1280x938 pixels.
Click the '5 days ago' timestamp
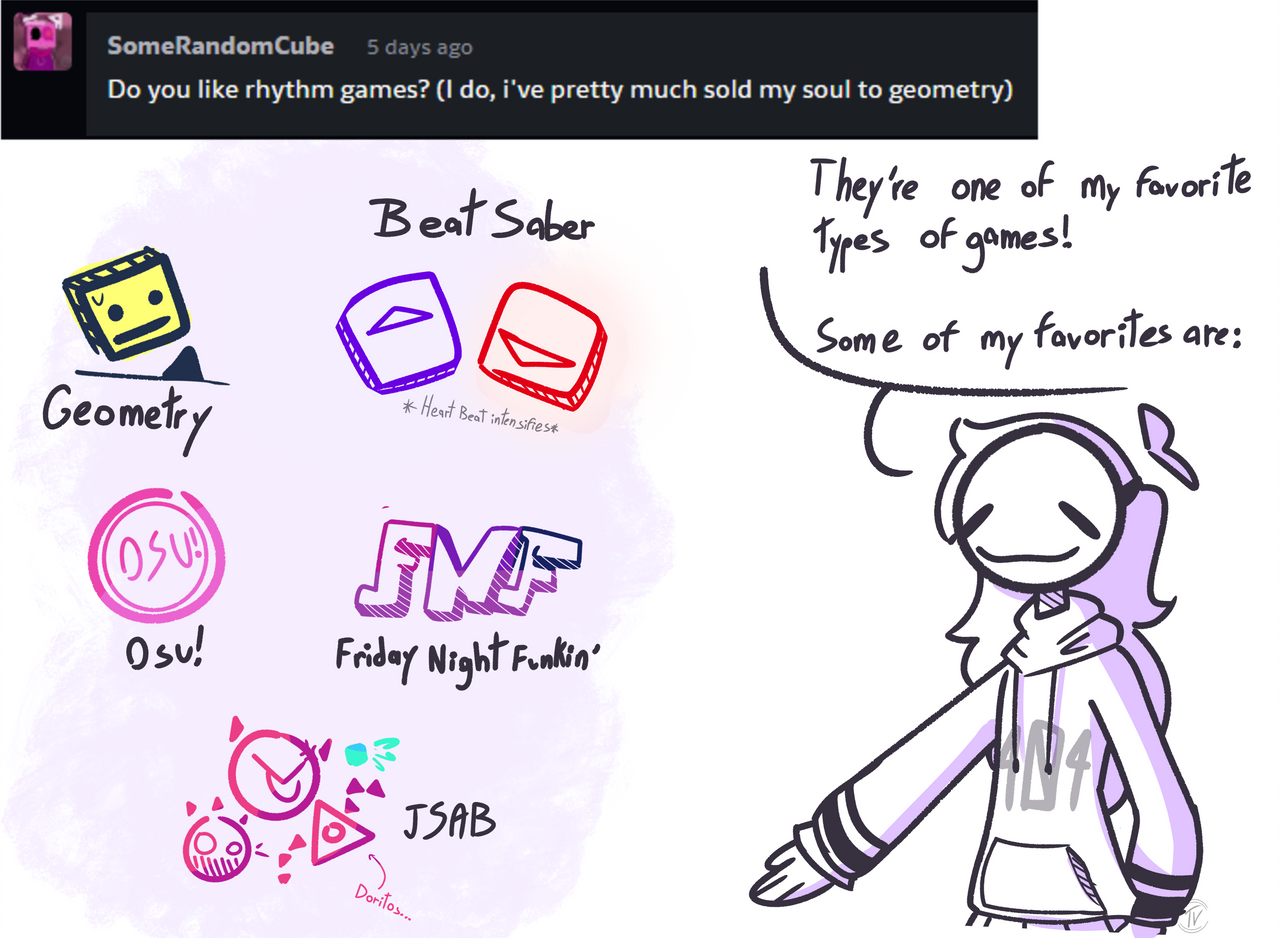pyautogui.click(x=420, y=47)
